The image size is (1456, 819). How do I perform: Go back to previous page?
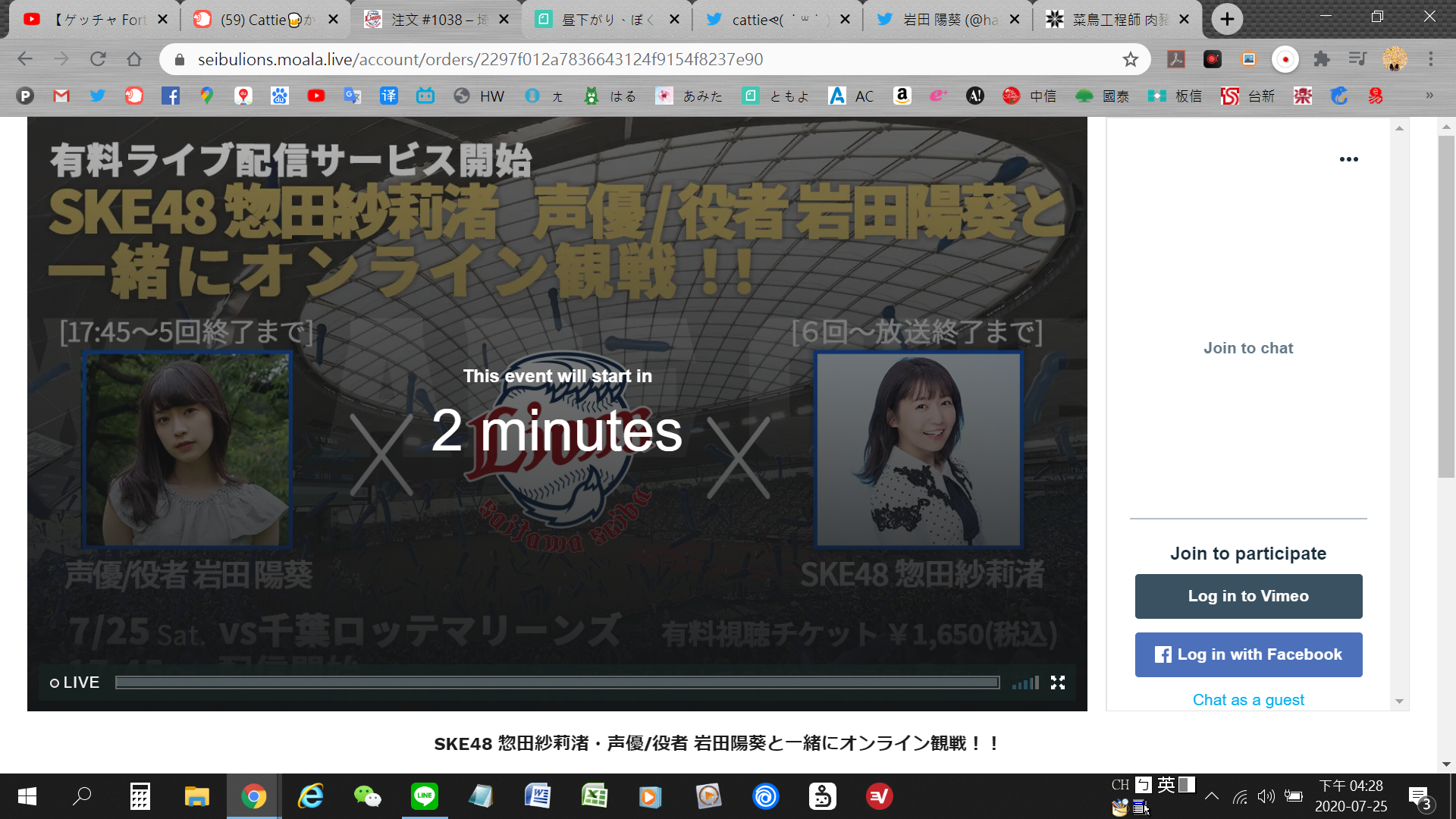click(x=25, y=59)
